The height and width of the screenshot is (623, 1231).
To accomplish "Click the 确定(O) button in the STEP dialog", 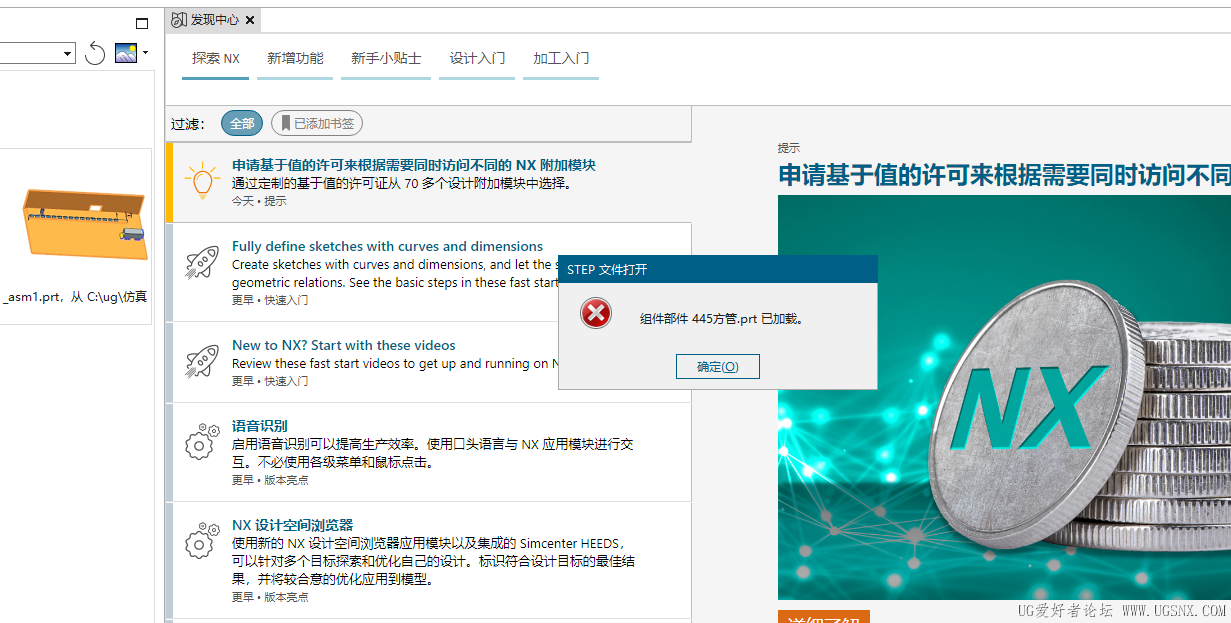I will coord(718,366).
